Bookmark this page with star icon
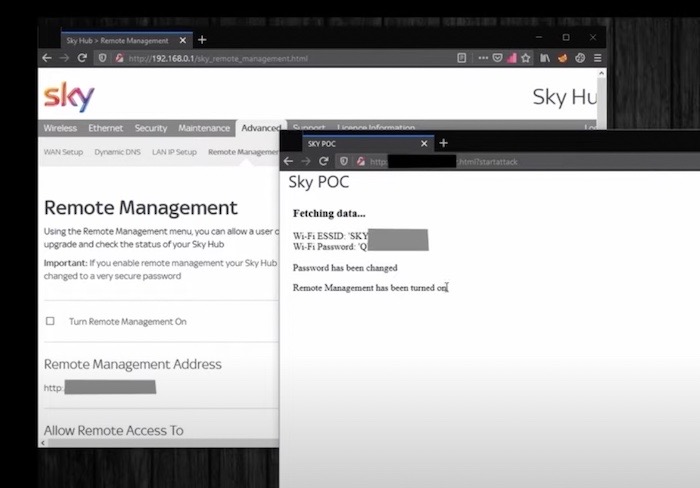Viewport: 700px width, 488px height. tap(526, 58)
